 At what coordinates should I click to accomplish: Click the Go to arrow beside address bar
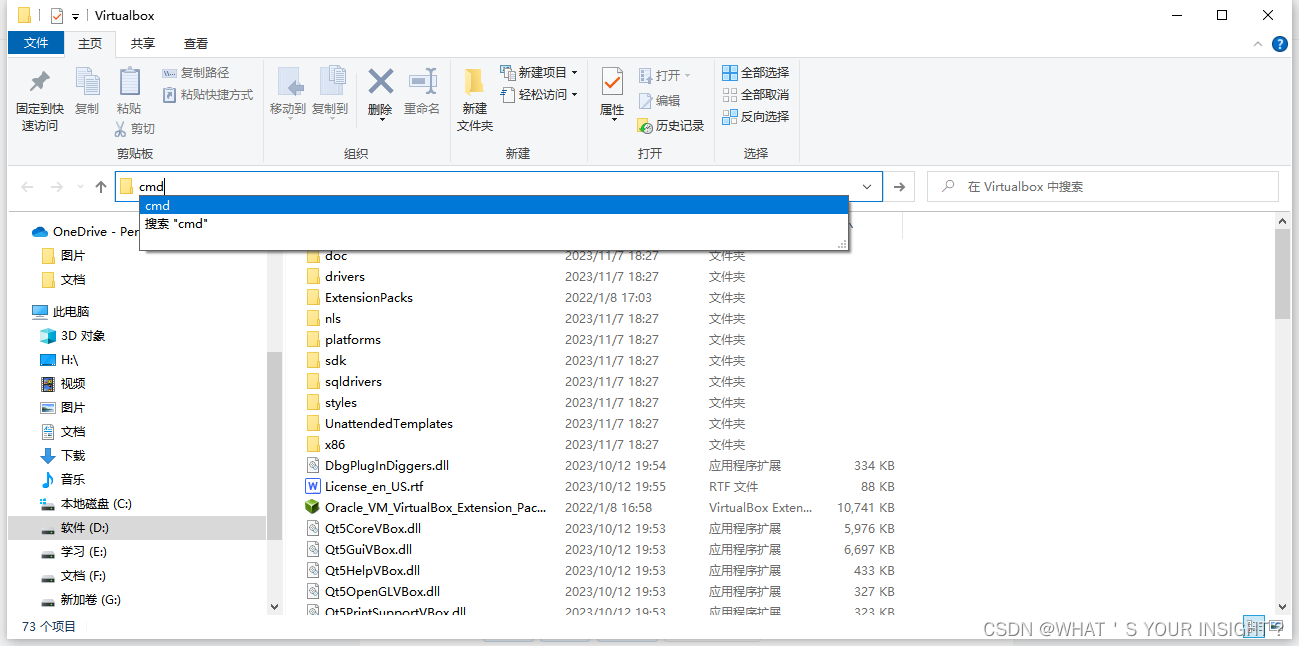(x=899, y=187)
